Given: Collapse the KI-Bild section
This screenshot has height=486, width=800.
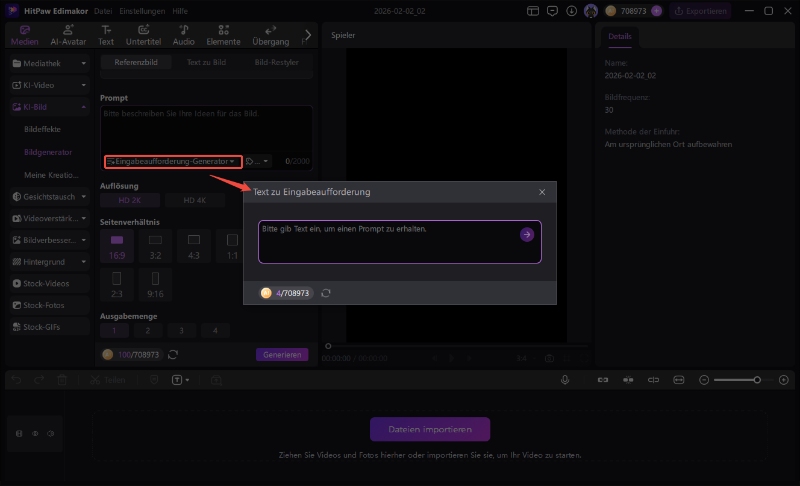Looking at the screenshot, I should coord(49,106).
